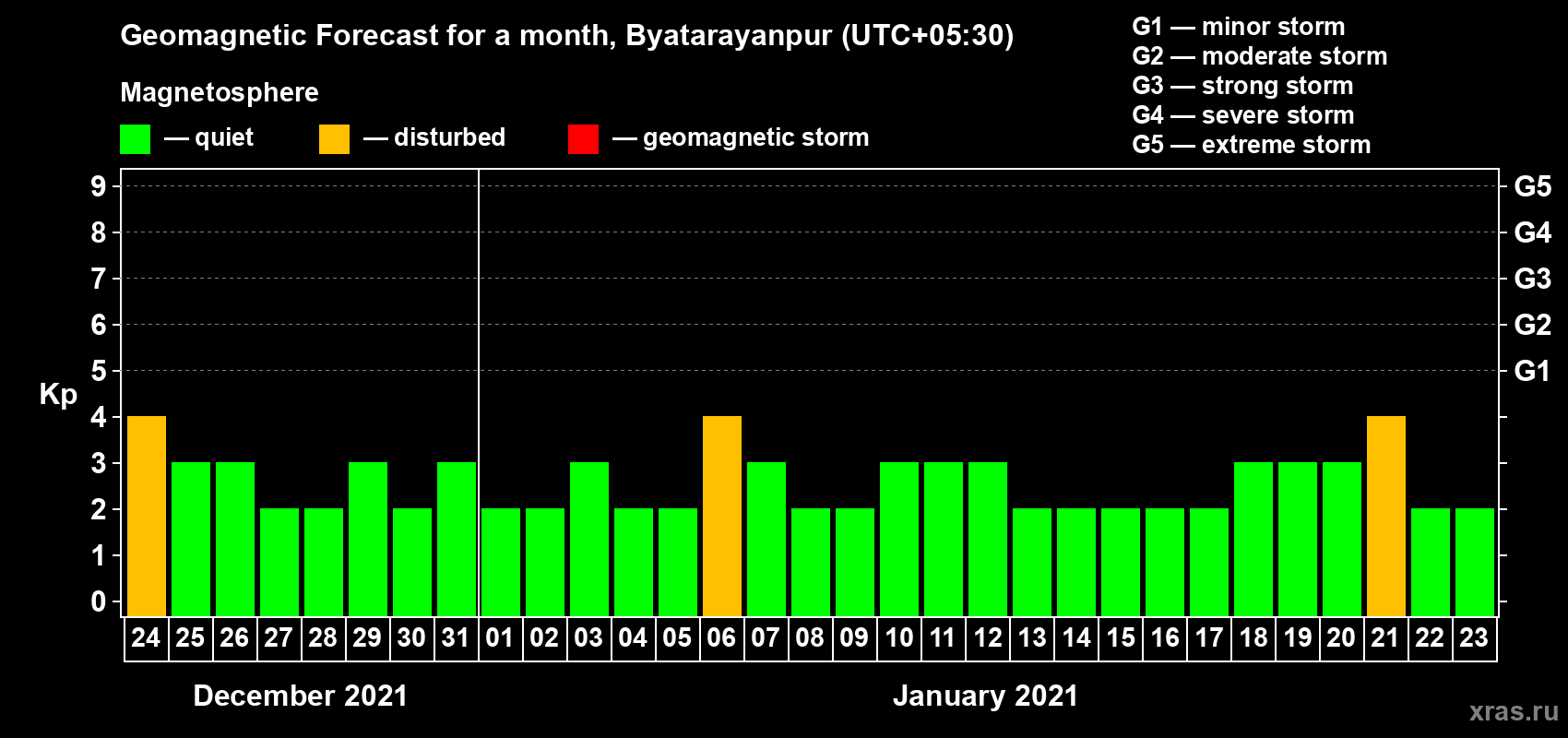The image size is (1568, 738).
Task: Click the 'G1' right axis label
Action: point(1533,371)
